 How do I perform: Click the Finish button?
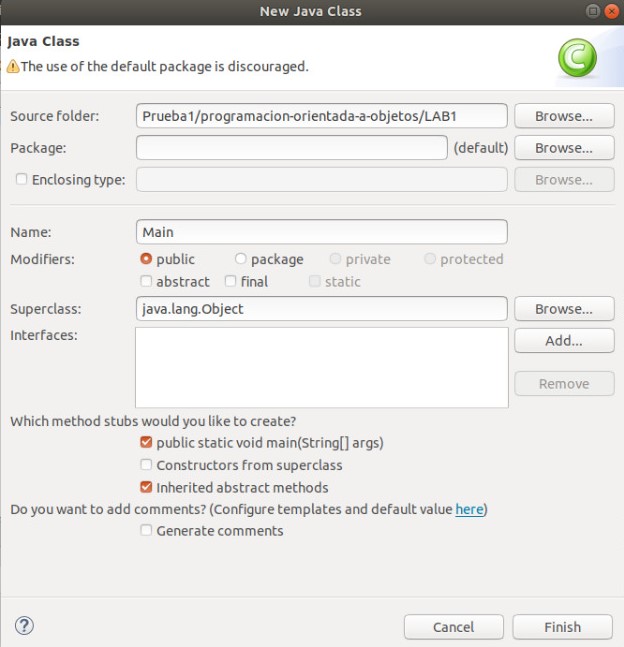tap(562, 627)
